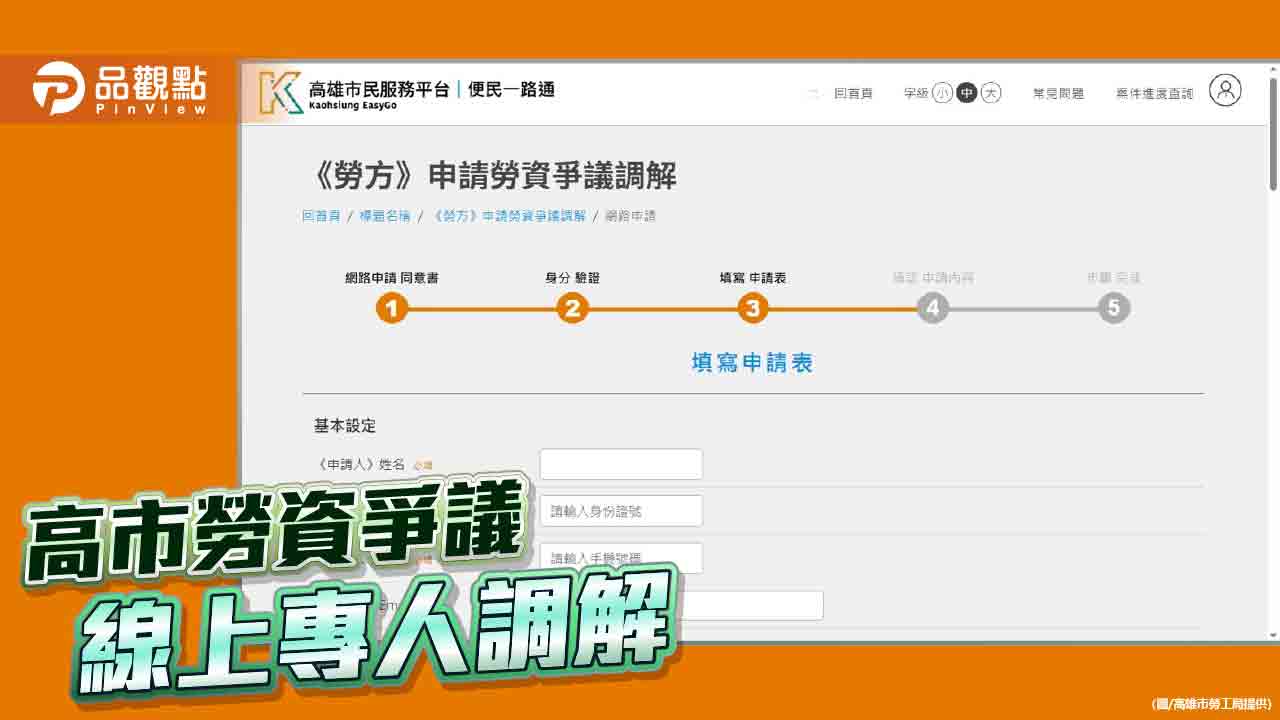Viewport: 1280px width, 720px height.
Task: Focus the 請輸入身份證號 input field
Action: tap(621, 511)
